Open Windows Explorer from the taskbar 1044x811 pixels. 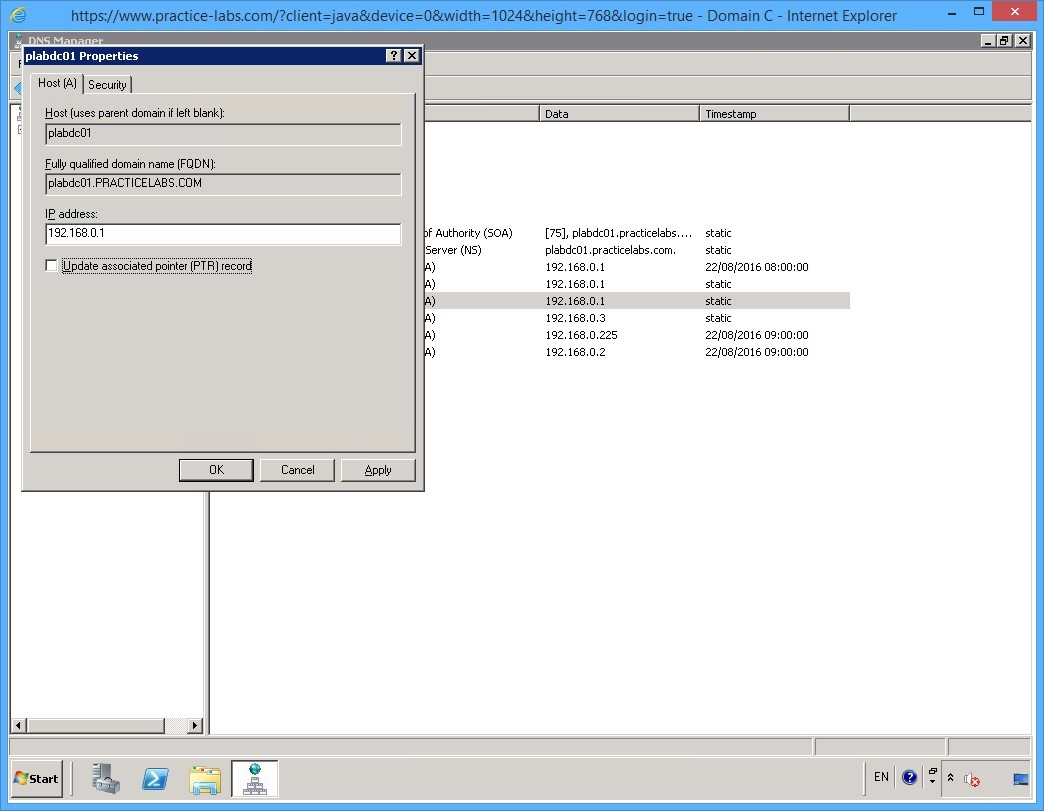coord(205,778)
